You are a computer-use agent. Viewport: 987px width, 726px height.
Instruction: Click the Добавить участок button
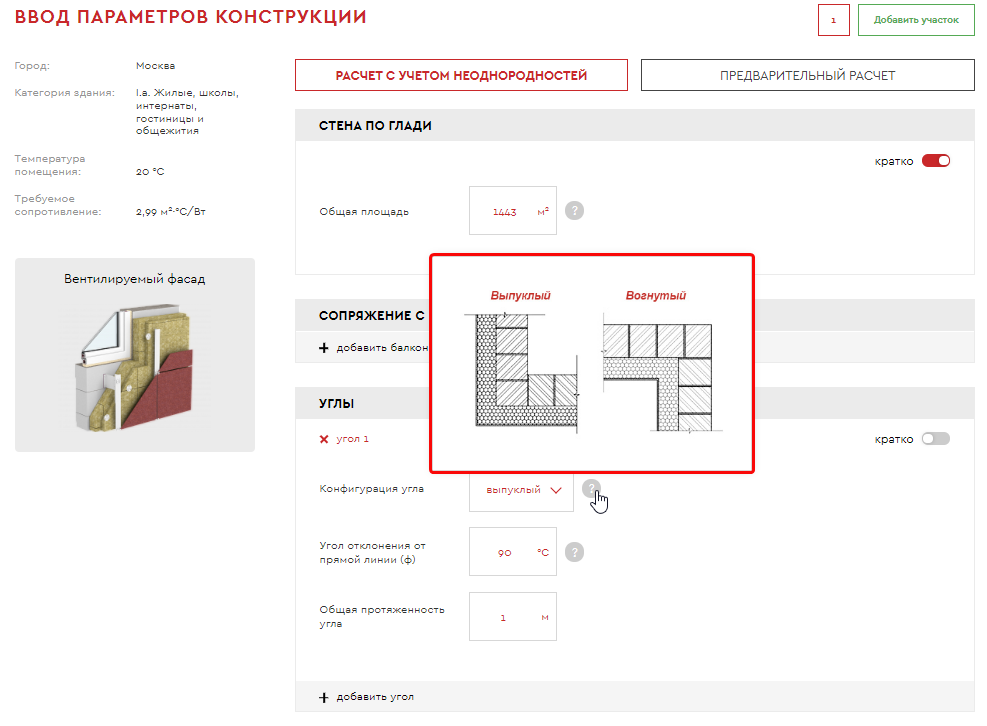(915, 20)
